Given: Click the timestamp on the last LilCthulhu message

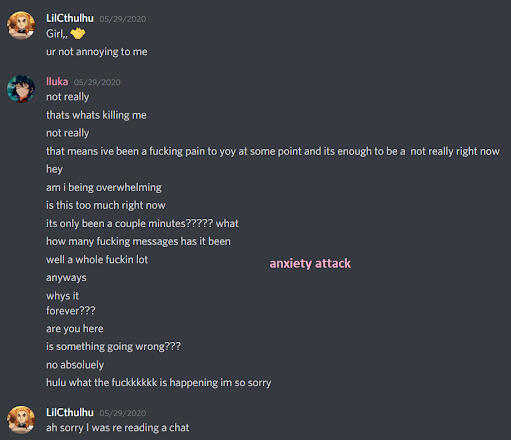Looking at the screenshot, I should point(123,413).
